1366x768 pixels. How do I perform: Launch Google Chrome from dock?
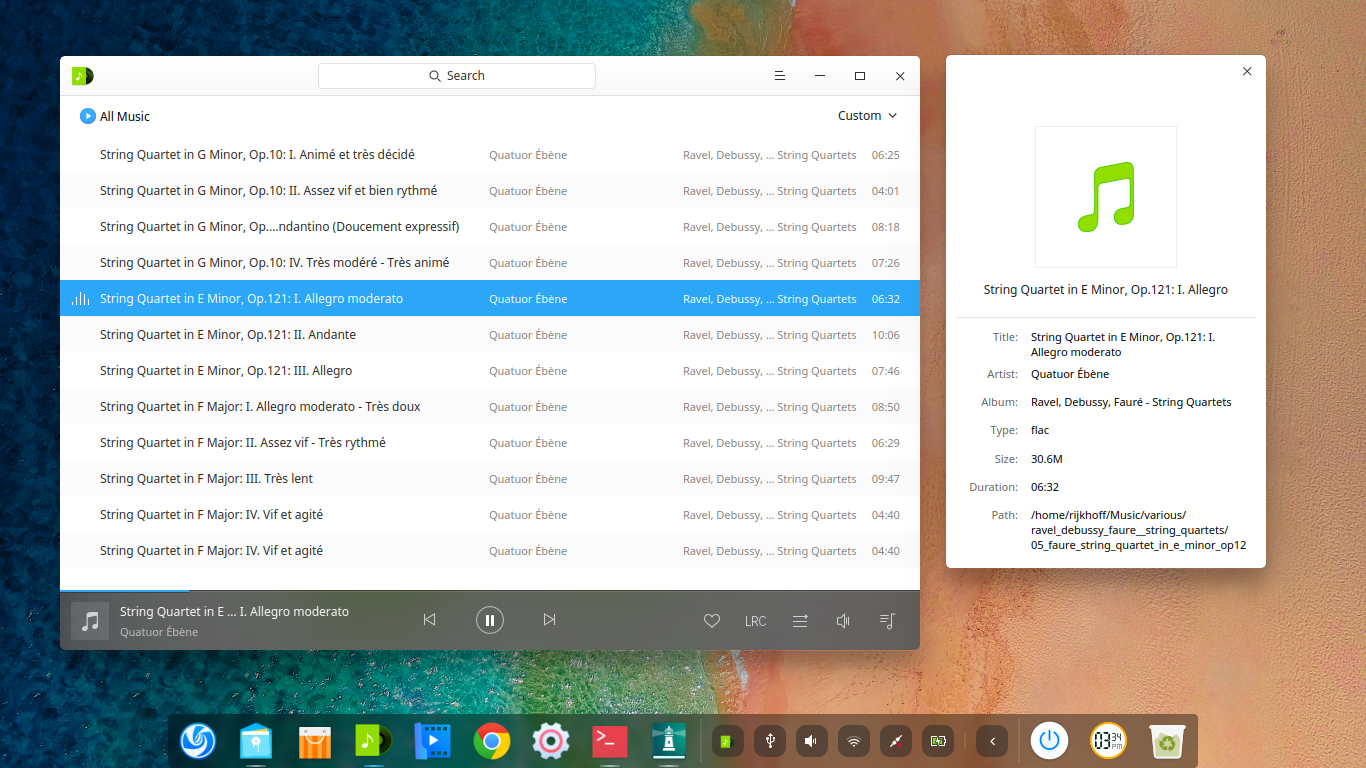[491, 741]
